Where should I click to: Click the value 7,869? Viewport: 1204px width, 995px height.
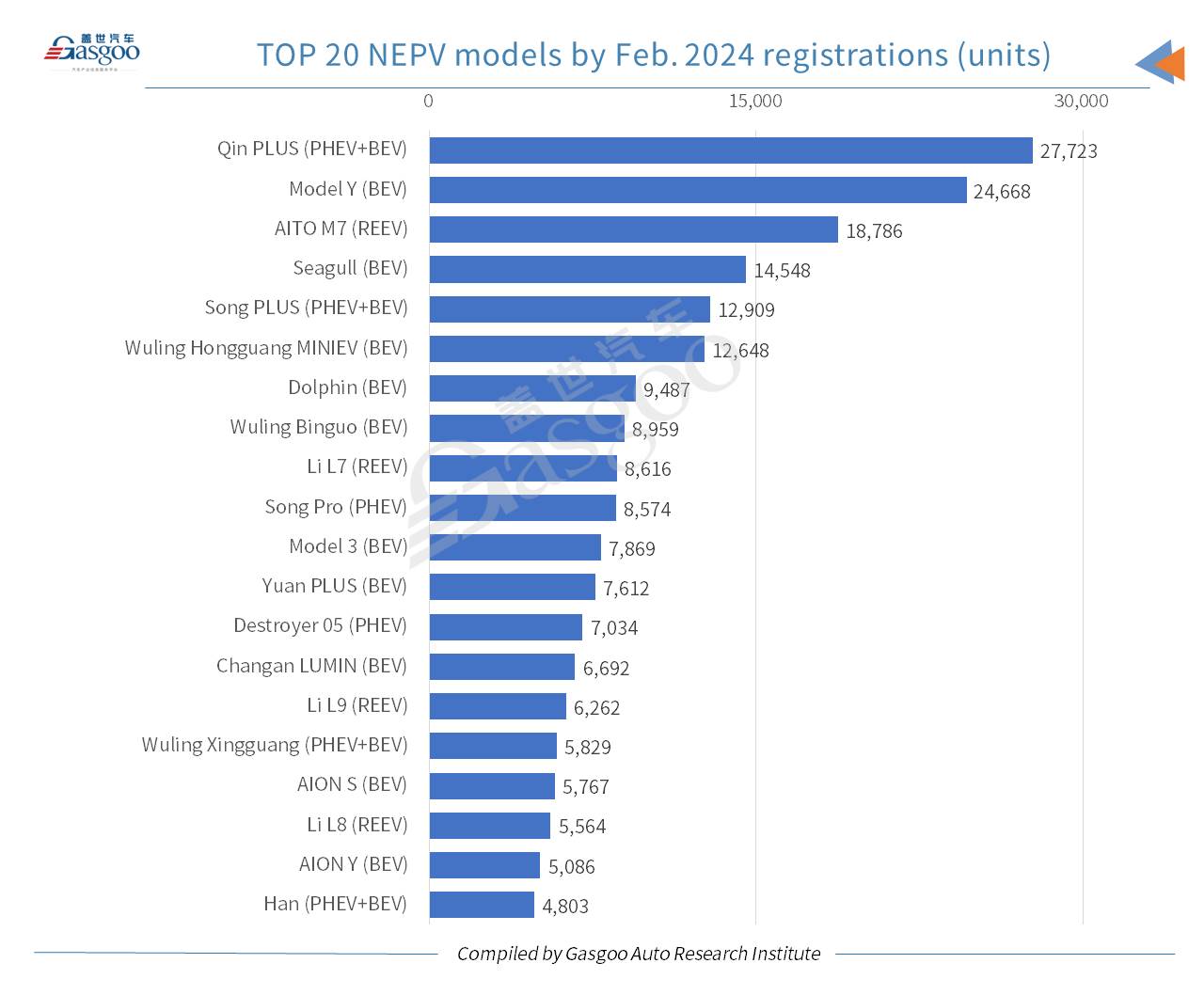(x=631, y=549)
